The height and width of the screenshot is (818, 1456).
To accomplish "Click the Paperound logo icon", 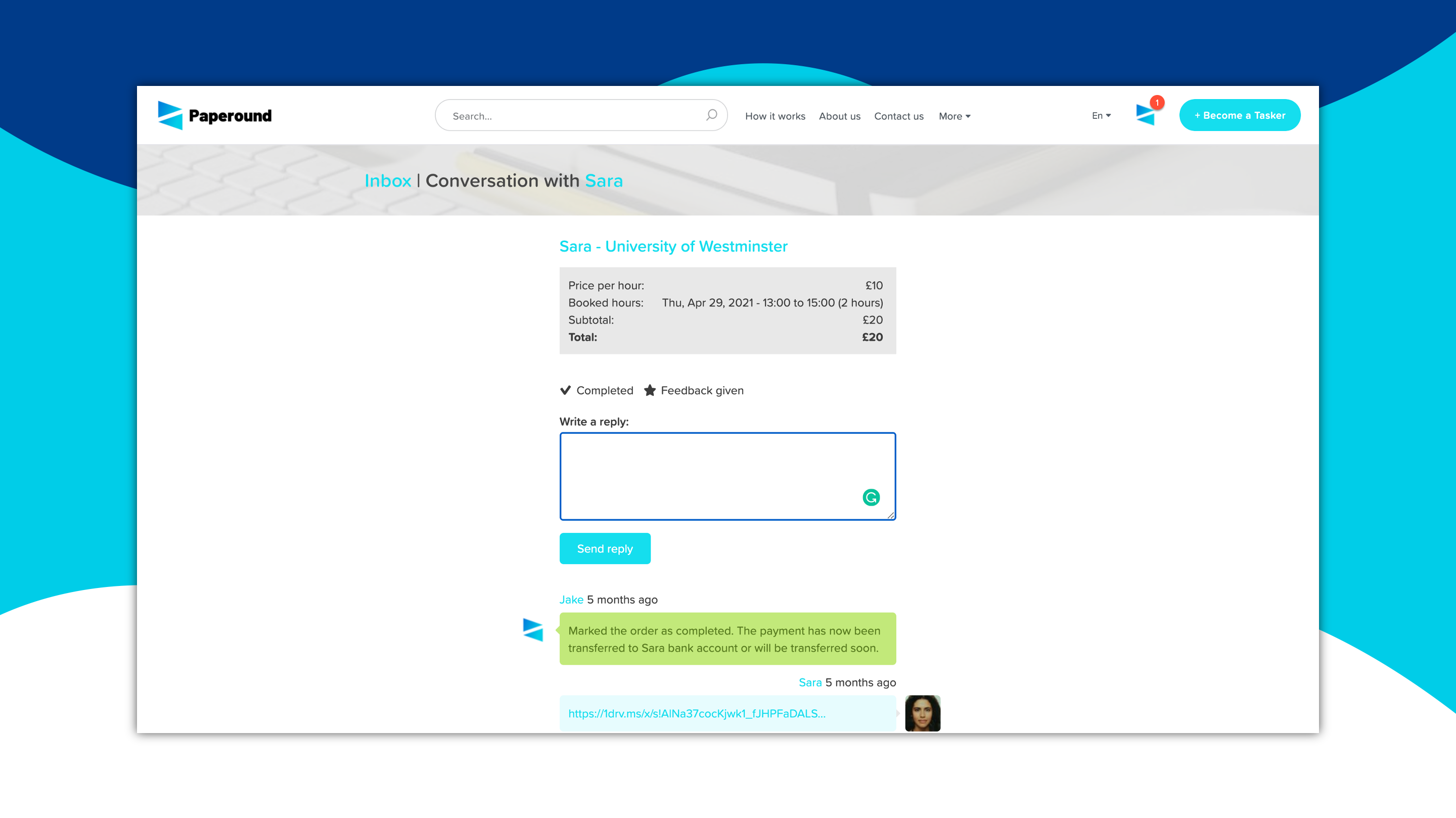I will coord(170,115).
